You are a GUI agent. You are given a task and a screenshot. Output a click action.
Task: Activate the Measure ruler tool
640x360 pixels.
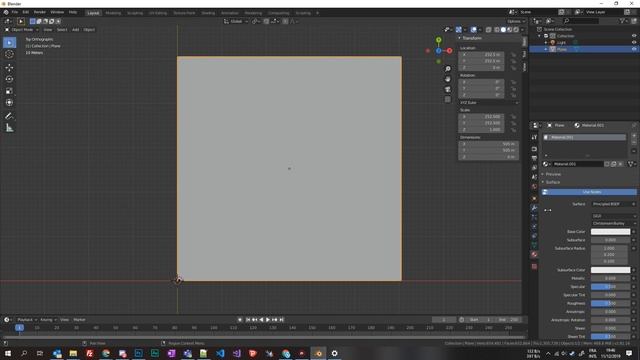(x=9, y=128)
